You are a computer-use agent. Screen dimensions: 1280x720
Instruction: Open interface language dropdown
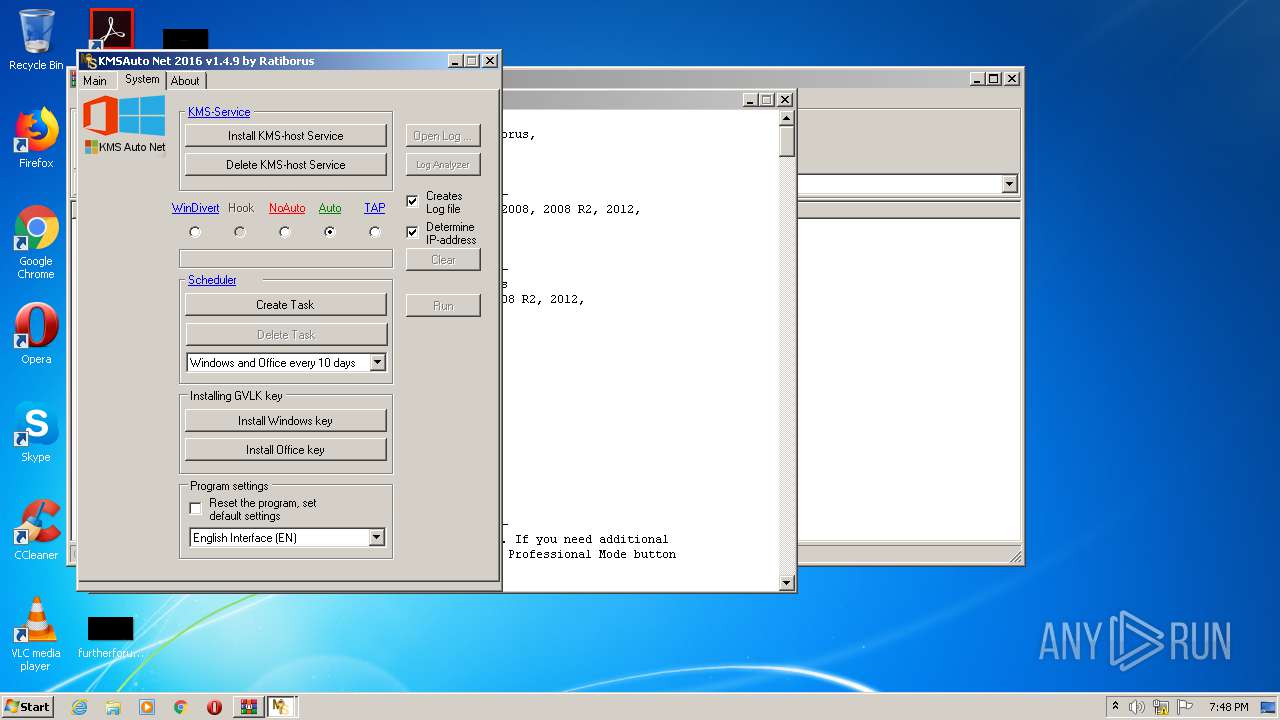point(376,538)
